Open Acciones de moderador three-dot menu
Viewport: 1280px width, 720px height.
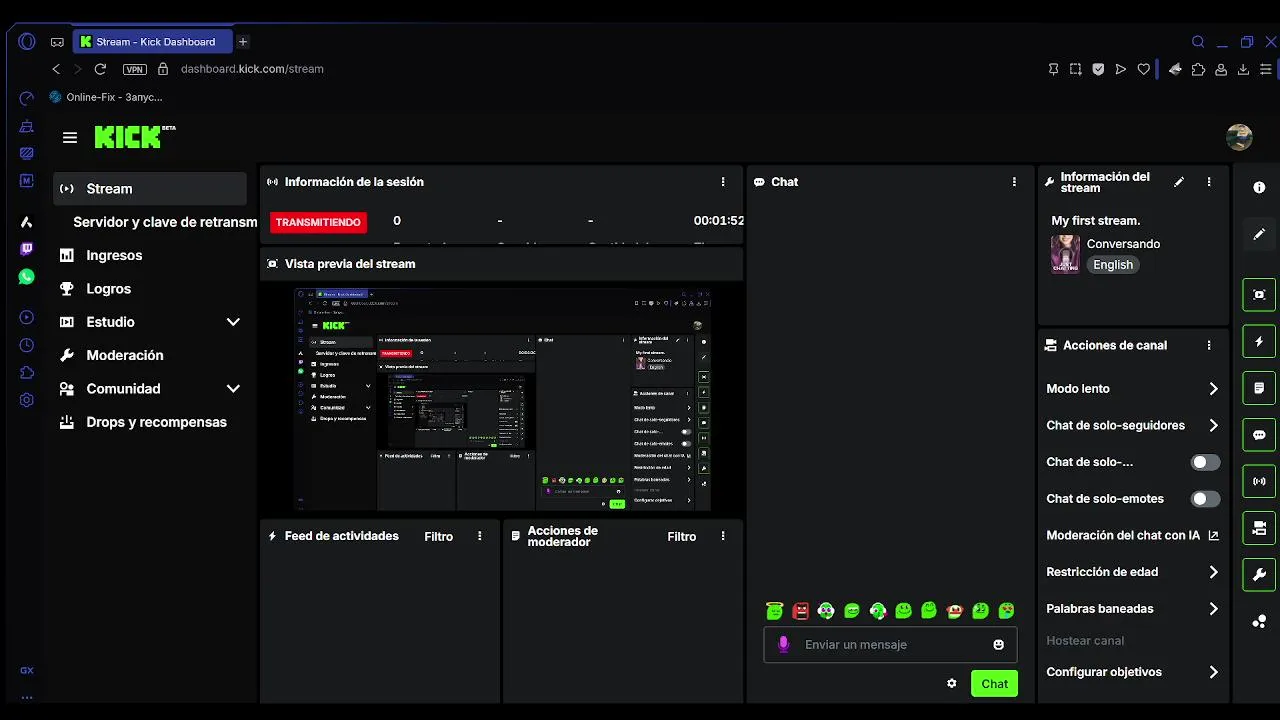point(723,536)
